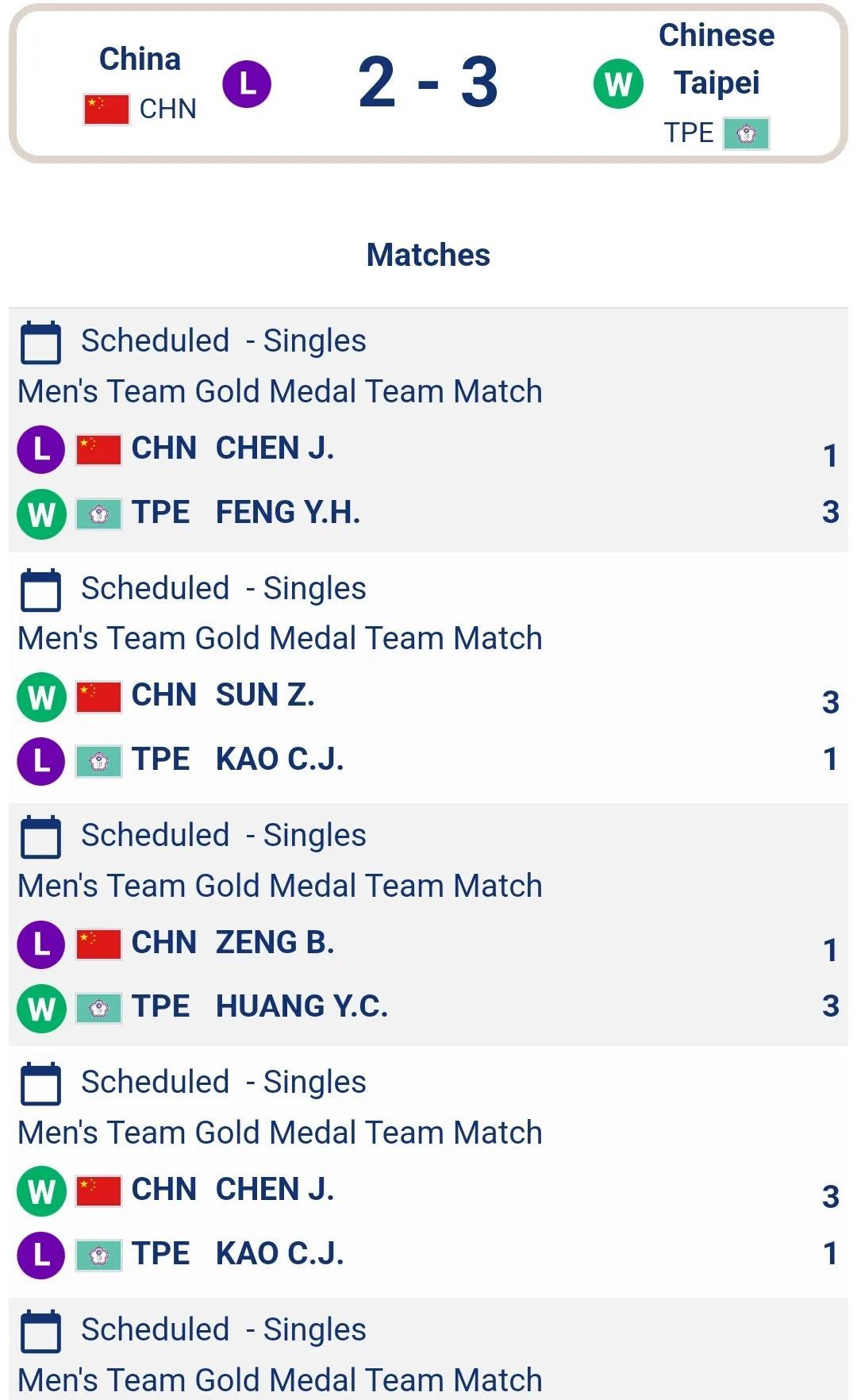Image resolution: width=857 pixels, height=1400 pixels.
Task: Click calendar icon for Zeng B. vs Huang Y.C. match
Action: tap(40, 837)
